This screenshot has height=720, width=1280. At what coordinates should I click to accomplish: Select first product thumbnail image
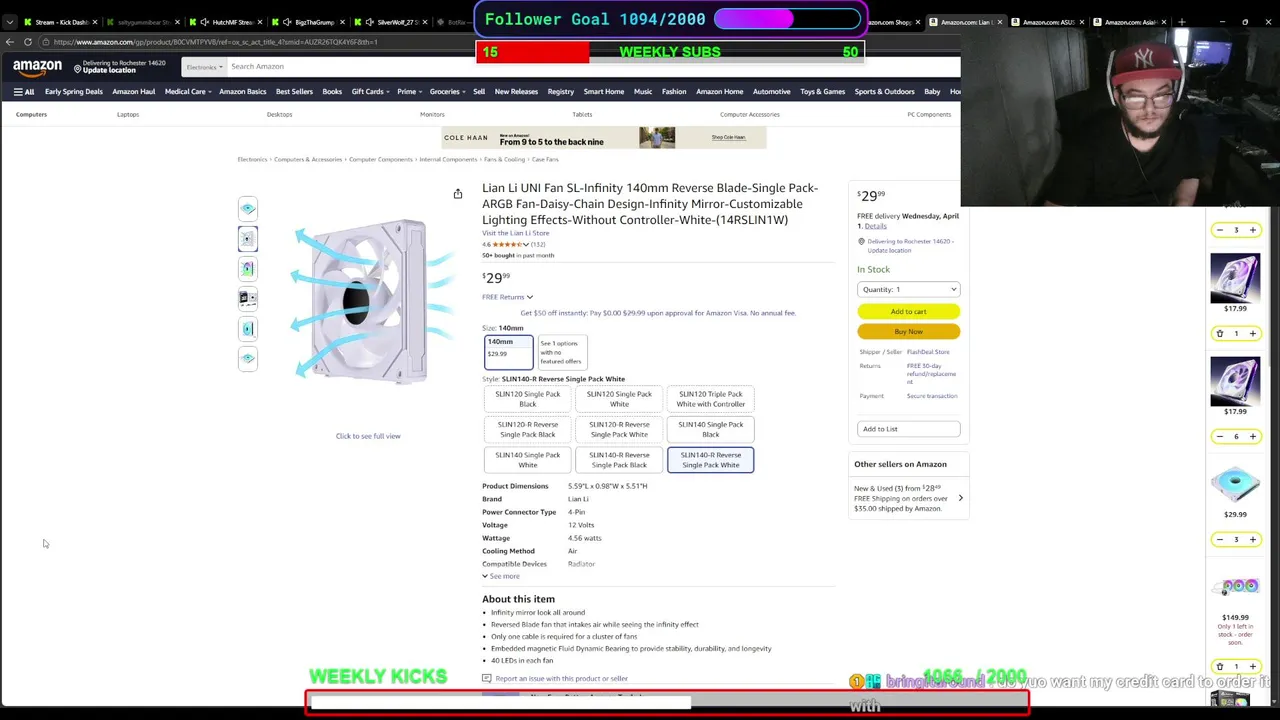coord(248,208)
